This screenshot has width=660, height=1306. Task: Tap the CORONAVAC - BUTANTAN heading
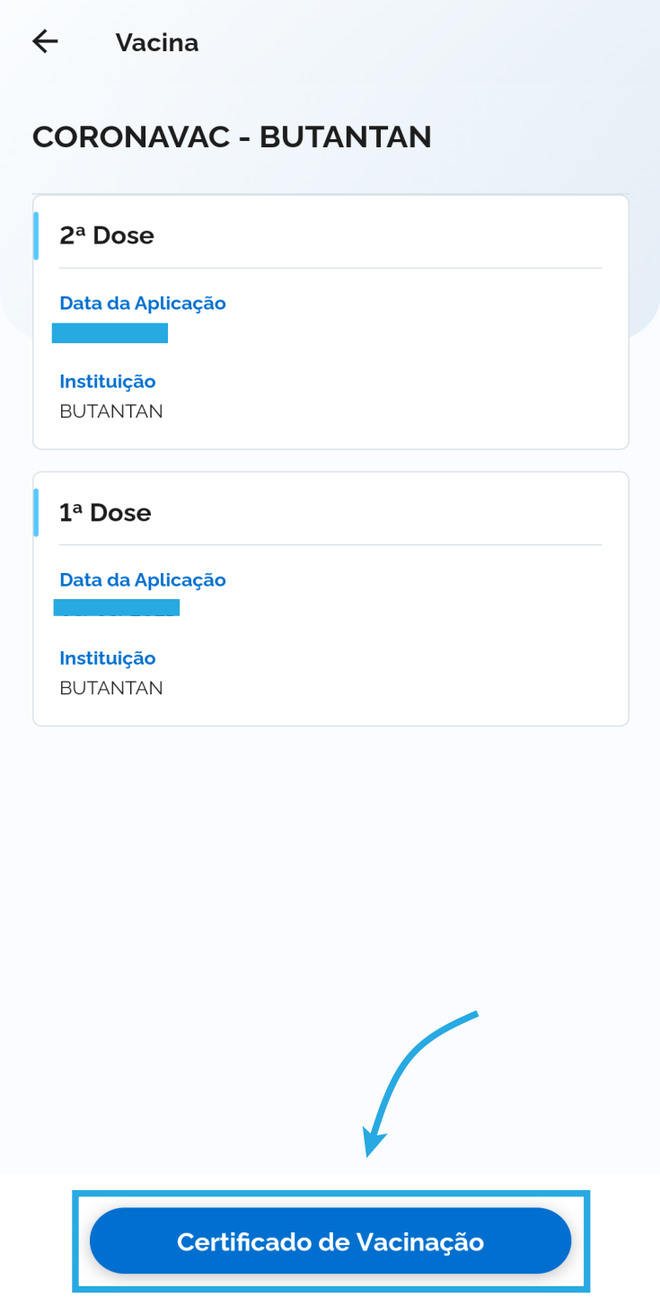(232, 137)
